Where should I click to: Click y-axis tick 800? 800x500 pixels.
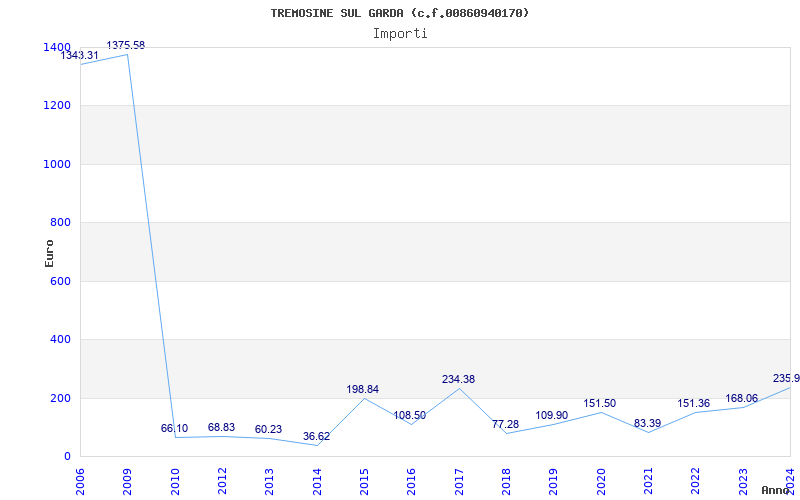[60, 222]
